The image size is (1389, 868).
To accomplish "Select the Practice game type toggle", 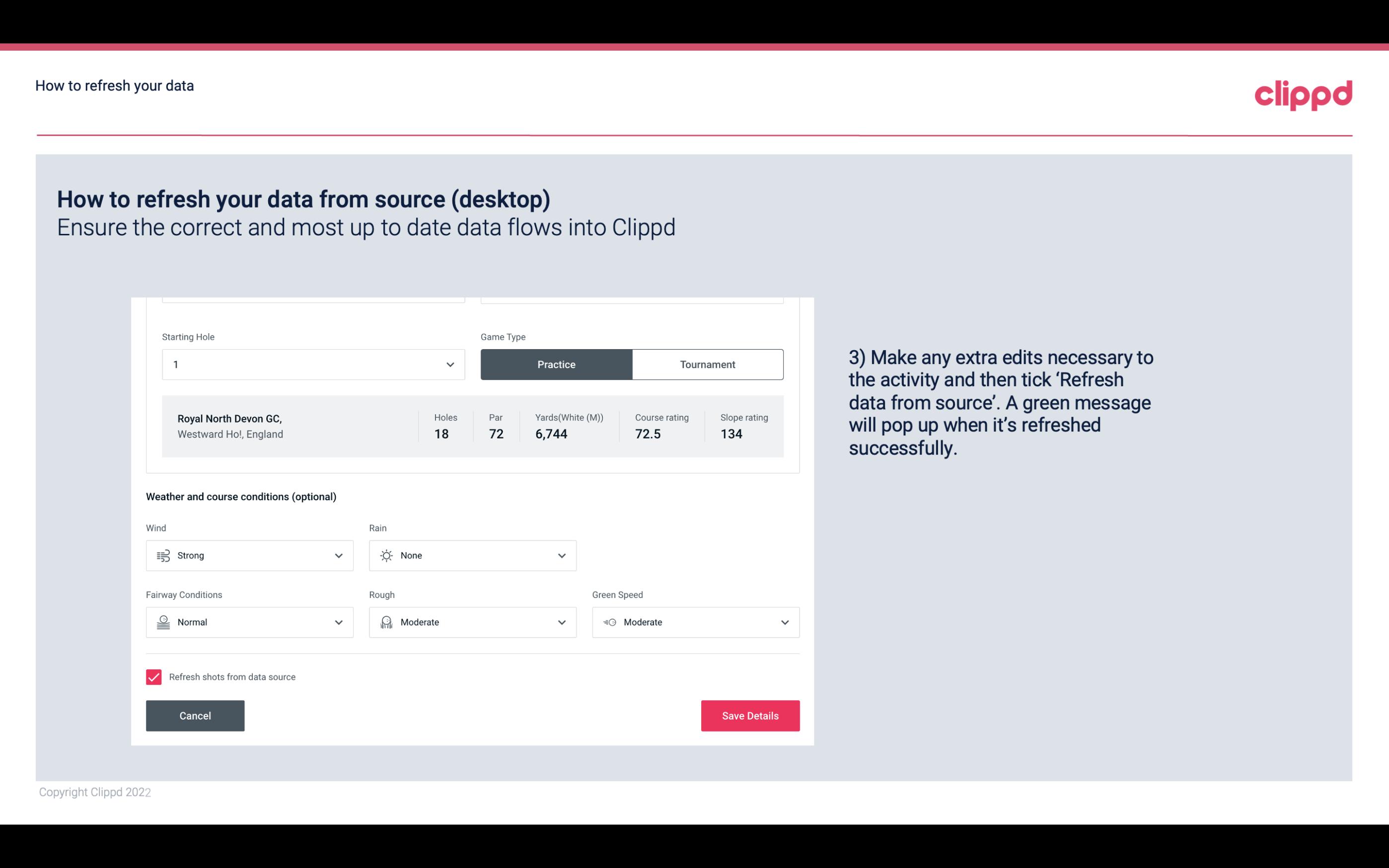I will 556,364.
